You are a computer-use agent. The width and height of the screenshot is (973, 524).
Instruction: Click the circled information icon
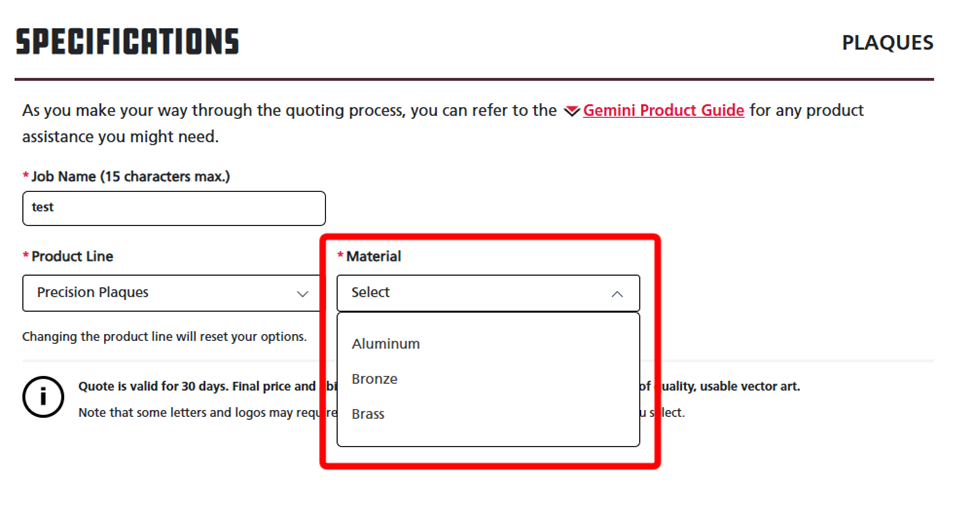coord(43,397)
